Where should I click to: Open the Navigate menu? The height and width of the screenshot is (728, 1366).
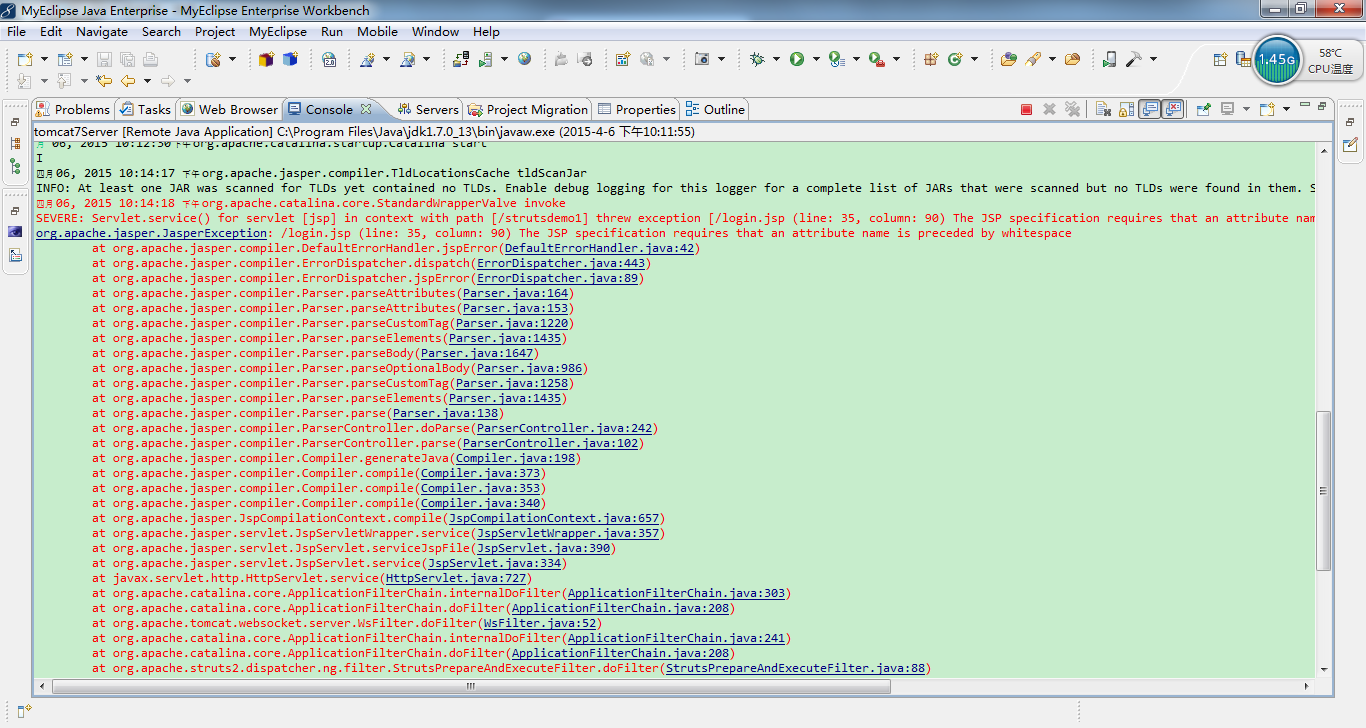[102, 31]
